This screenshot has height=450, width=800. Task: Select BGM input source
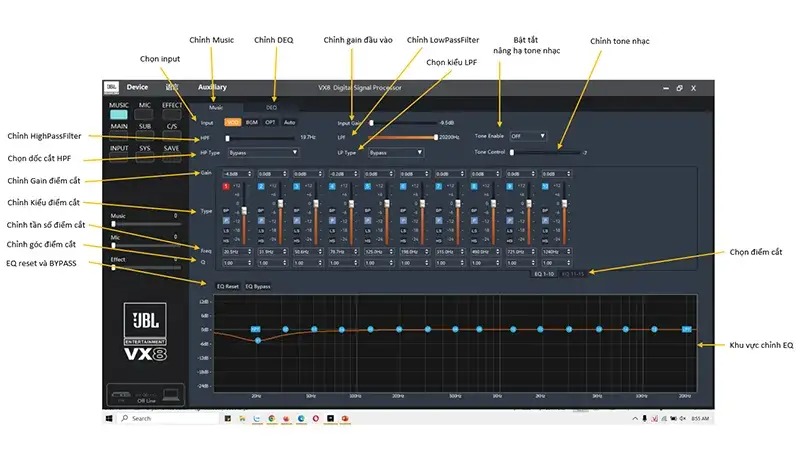coord(252,122)
